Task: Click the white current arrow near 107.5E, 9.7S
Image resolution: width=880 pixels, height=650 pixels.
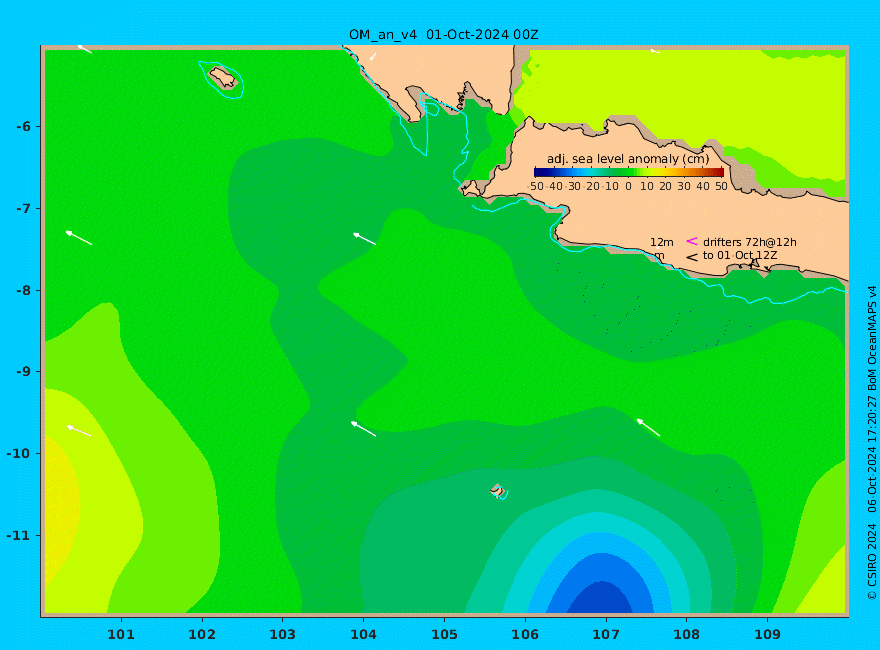Action: point(648,427)
